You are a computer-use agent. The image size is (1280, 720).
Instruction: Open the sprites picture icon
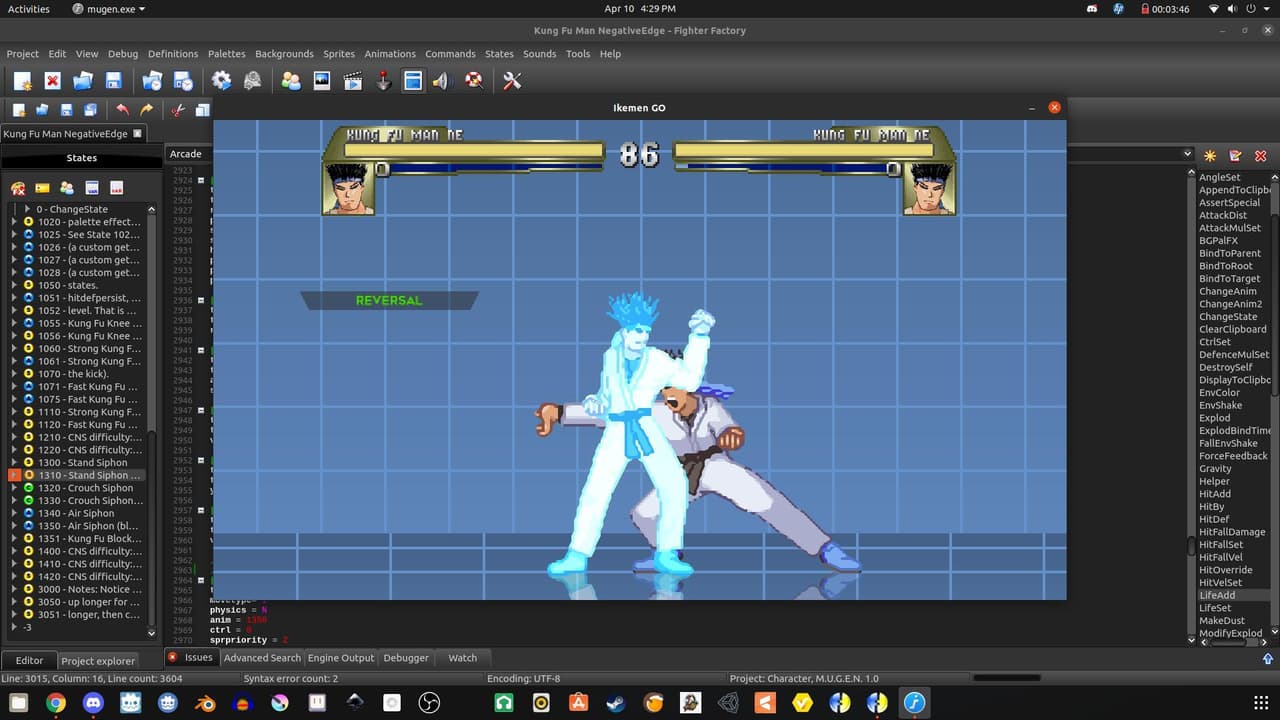[x=322, y=81]
